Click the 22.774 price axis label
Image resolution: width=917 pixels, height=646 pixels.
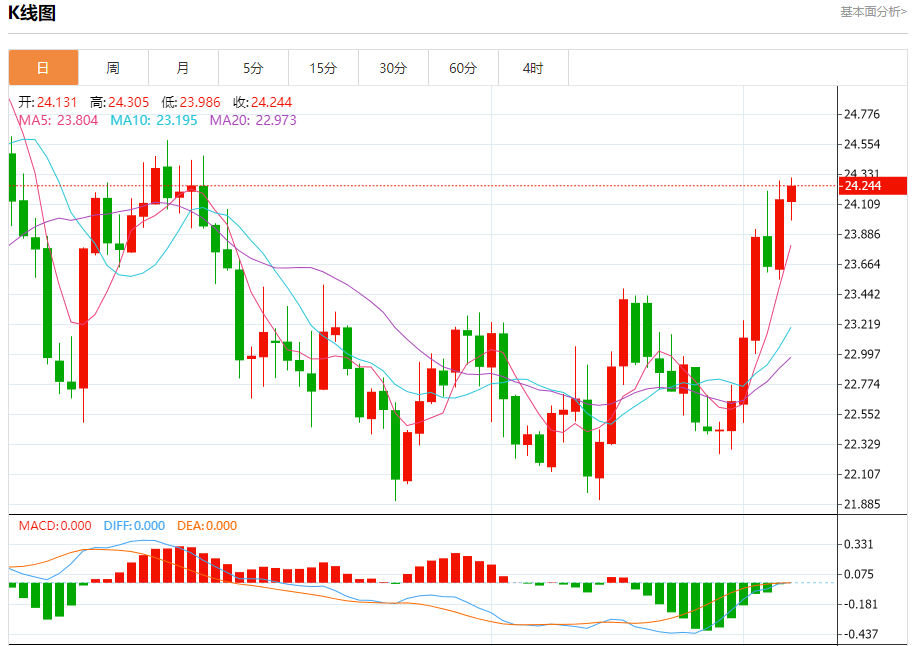(x=862, y=384)
